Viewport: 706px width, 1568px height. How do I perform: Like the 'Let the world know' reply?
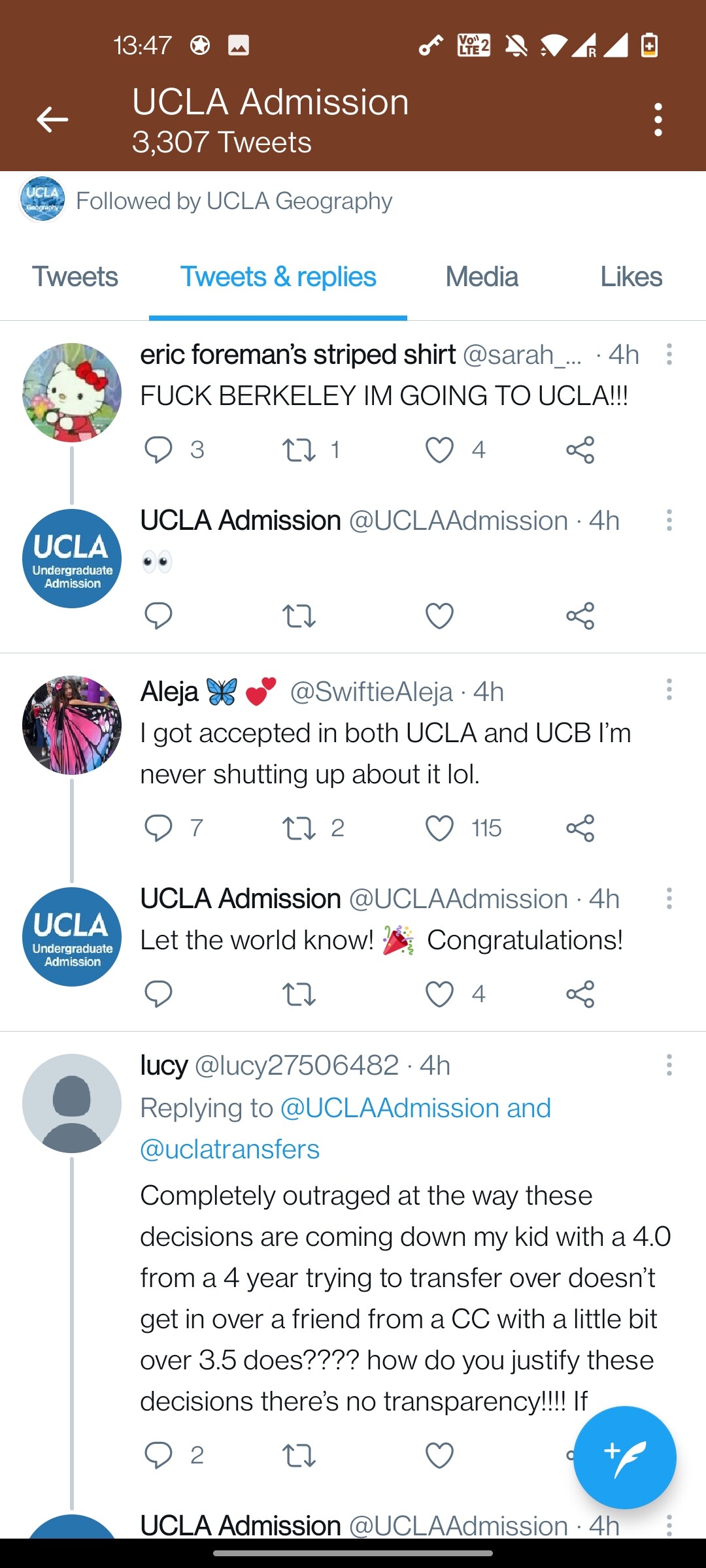click(439, 994)
